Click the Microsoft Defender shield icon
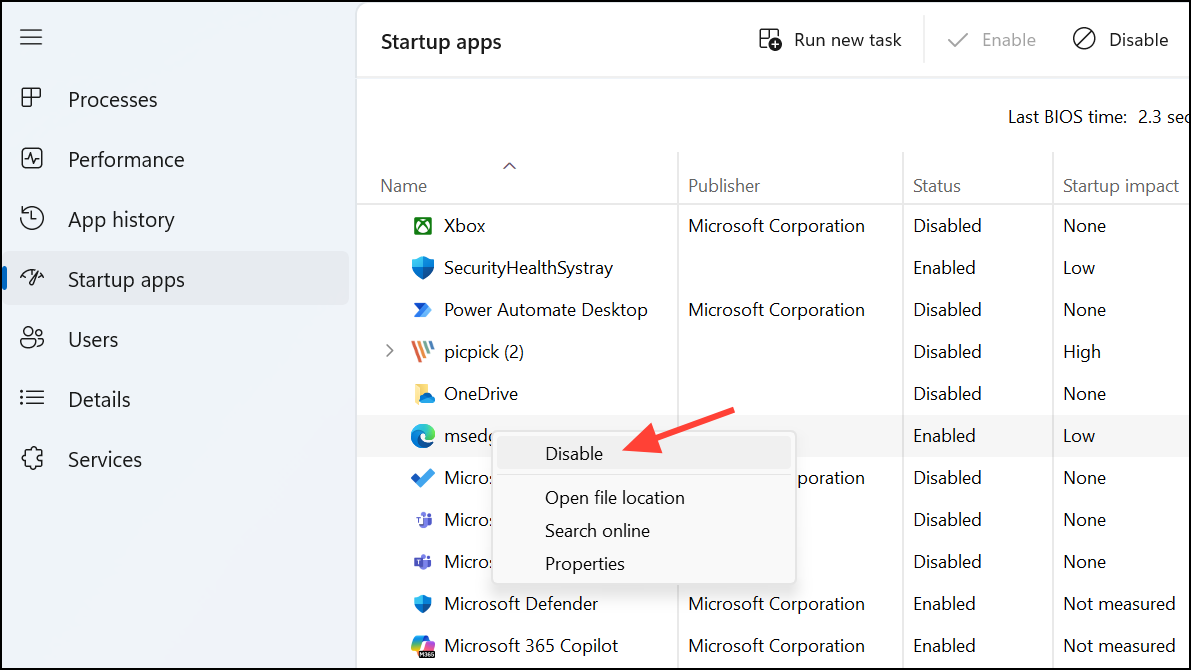The image size is (1191, 670). (x=422, y=603)
